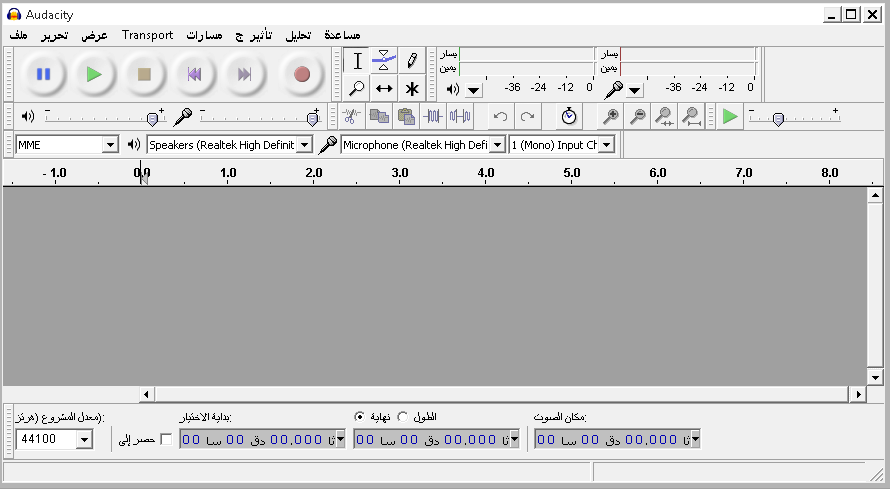Screen dimensions: 890x489
Task: Select the Time Shift arrows tool
Action: coord(384,88)
